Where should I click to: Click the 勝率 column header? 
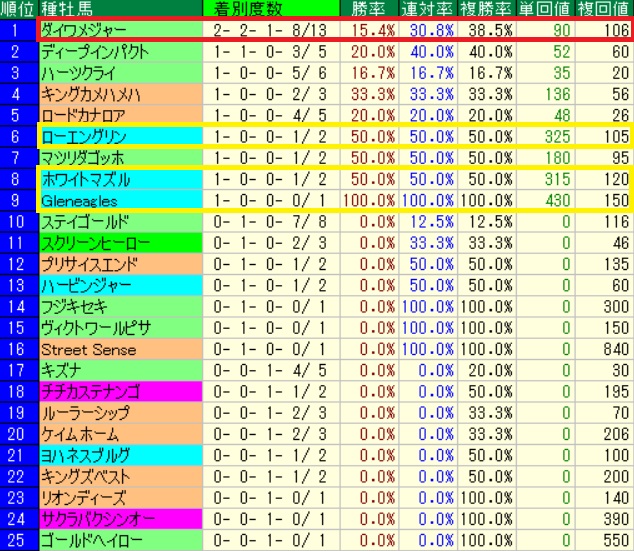(368, 9)
